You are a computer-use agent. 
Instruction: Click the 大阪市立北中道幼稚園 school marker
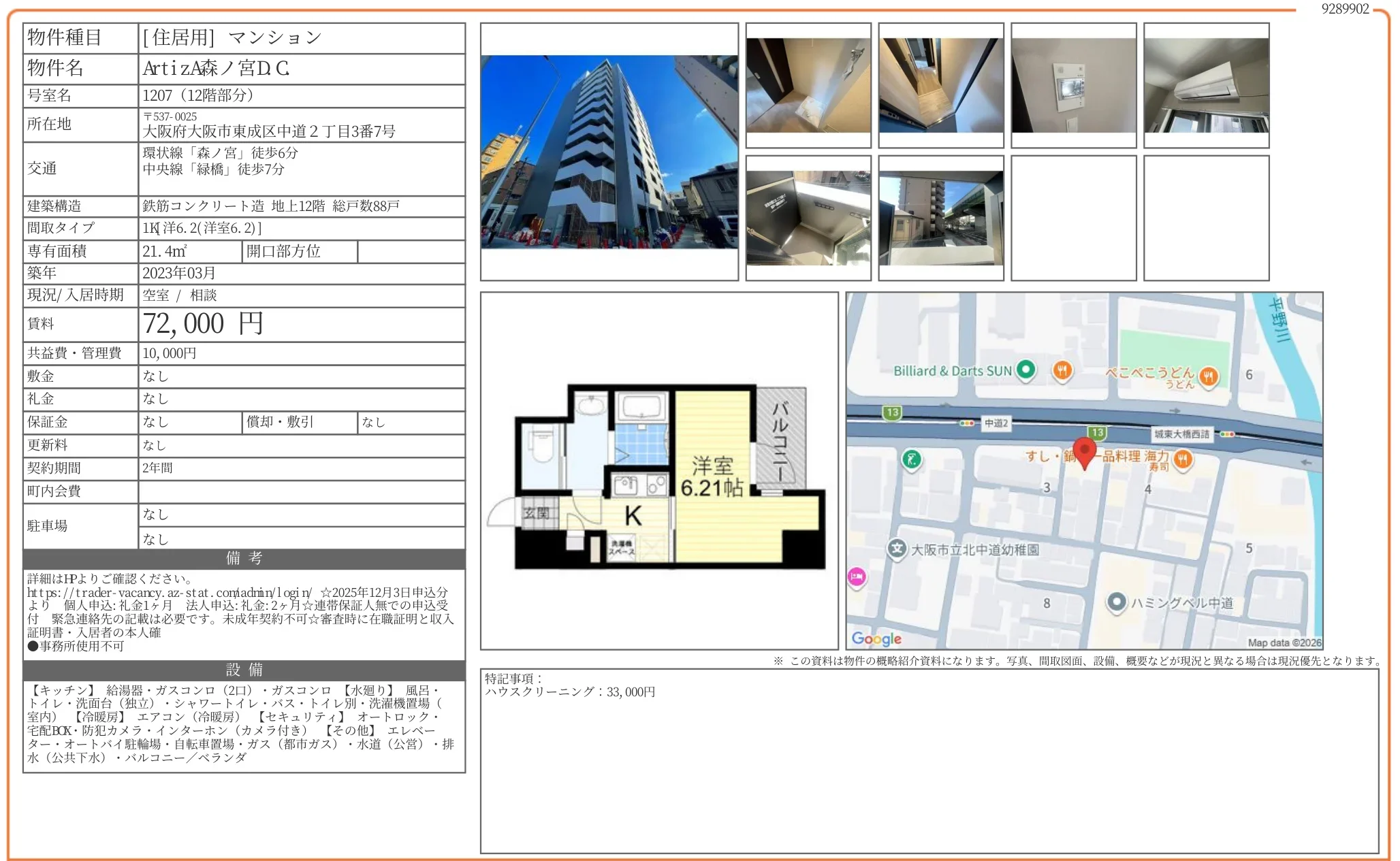(897, 549)
